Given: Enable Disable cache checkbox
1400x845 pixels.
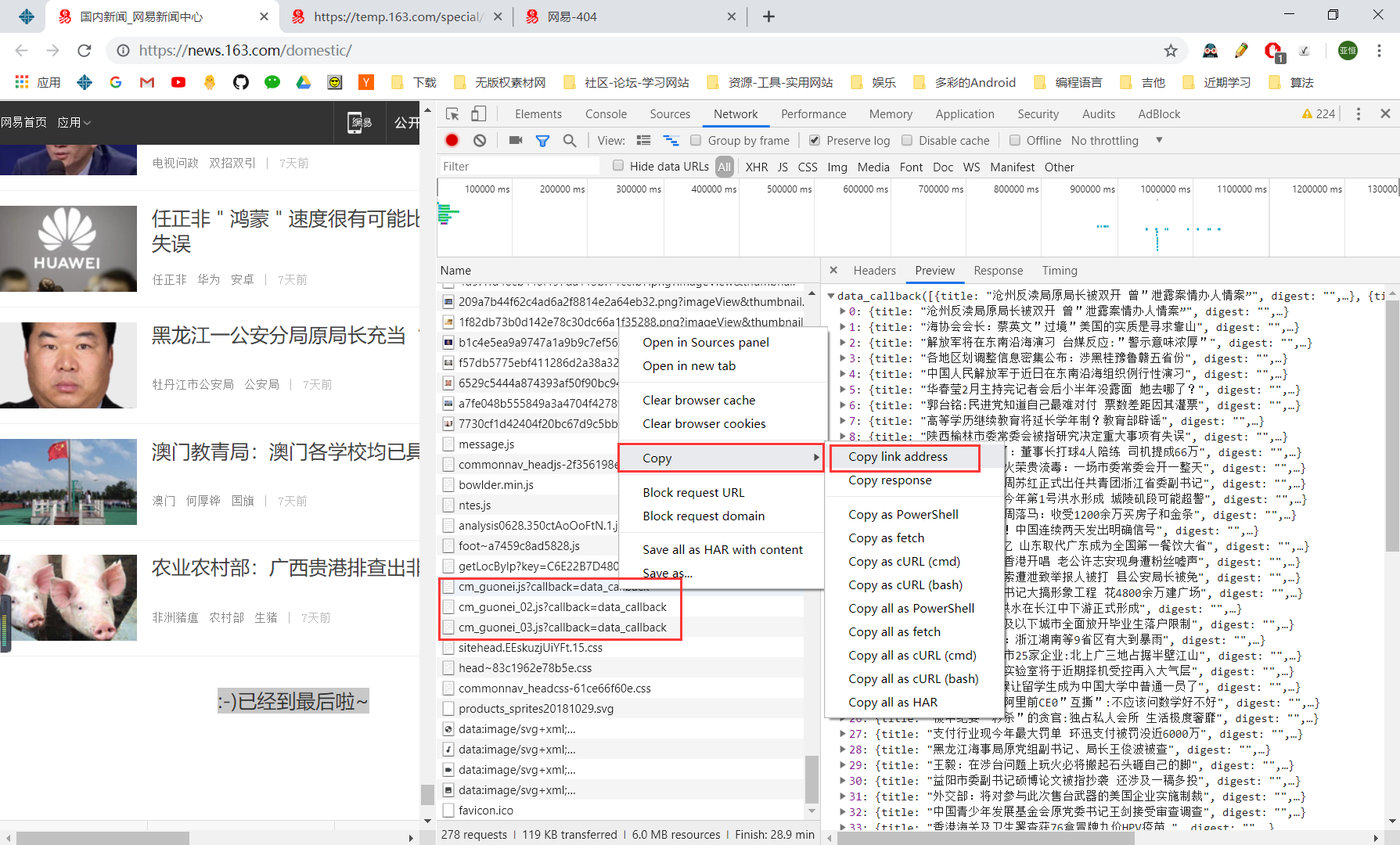Looking at the screenshot, I should (x=907, y=140).
